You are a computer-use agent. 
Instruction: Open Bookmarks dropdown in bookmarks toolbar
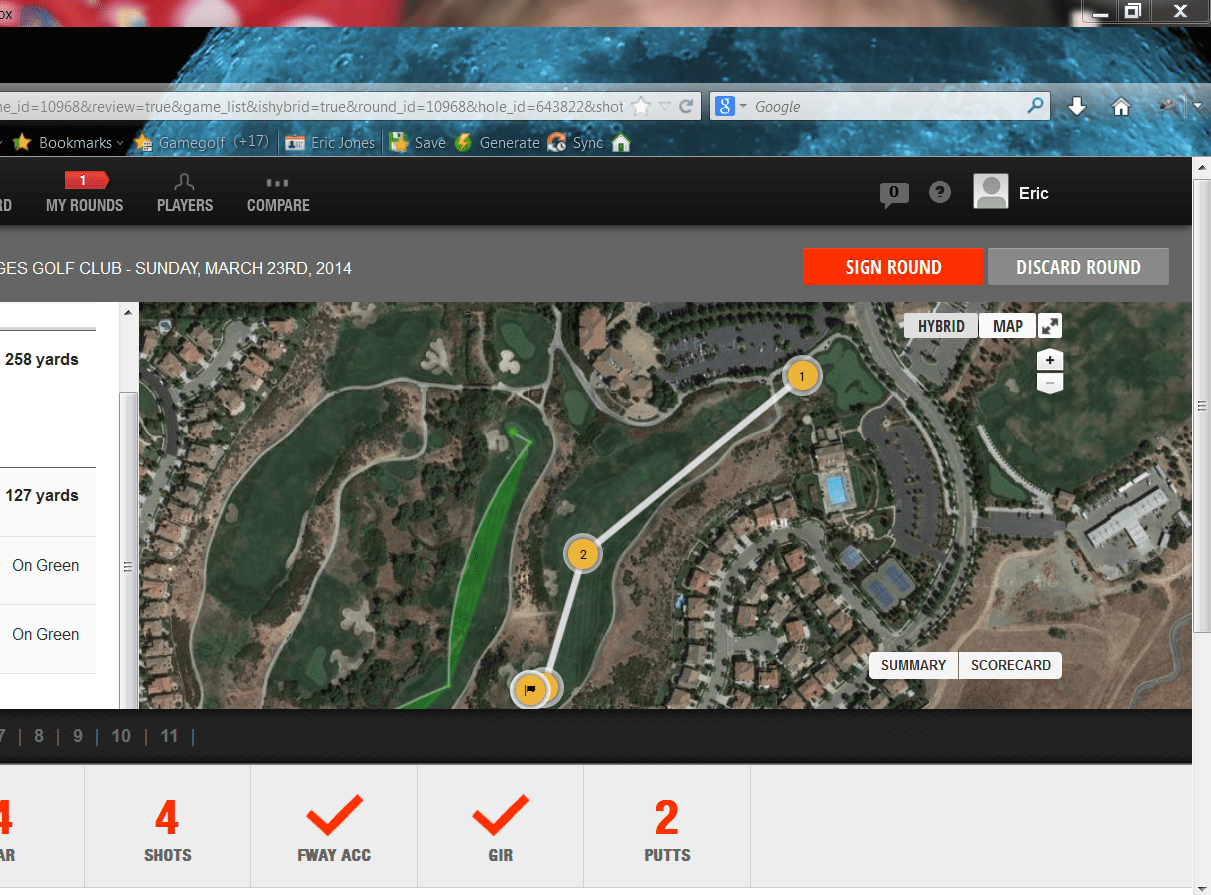69,142
